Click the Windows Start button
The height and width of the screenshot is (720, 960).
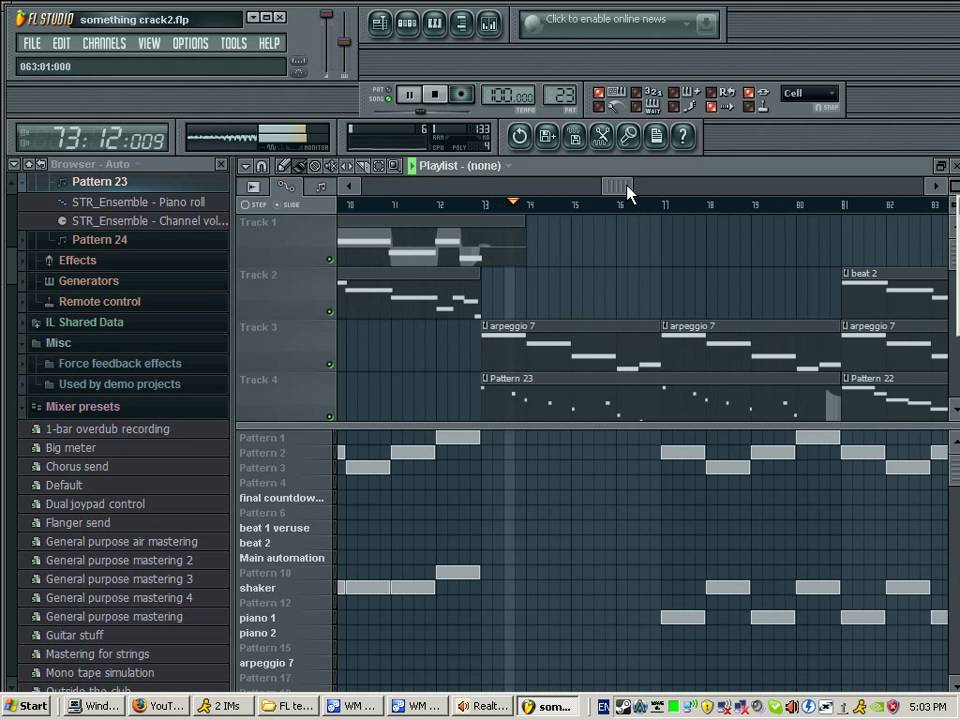(x=27, y=706)
